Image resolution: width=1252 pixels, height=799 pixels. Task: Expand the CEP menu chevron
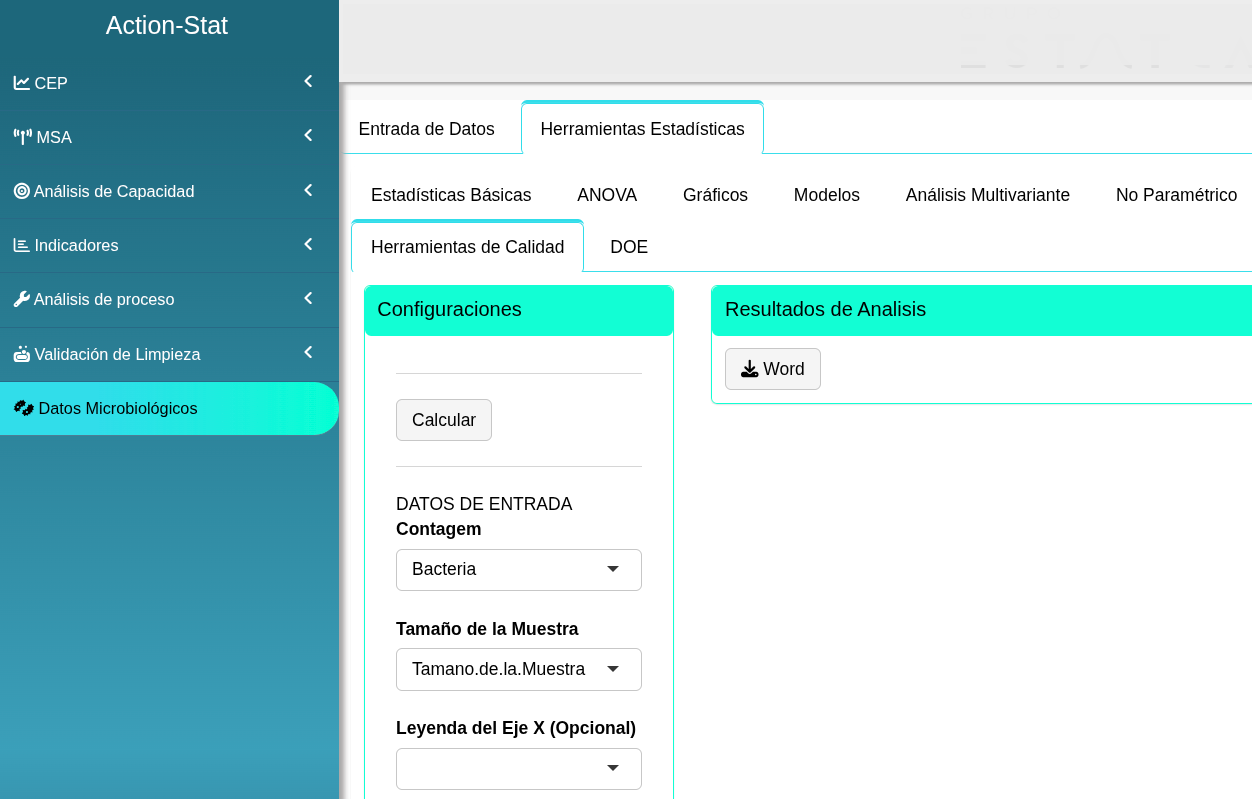coord(308,81)
